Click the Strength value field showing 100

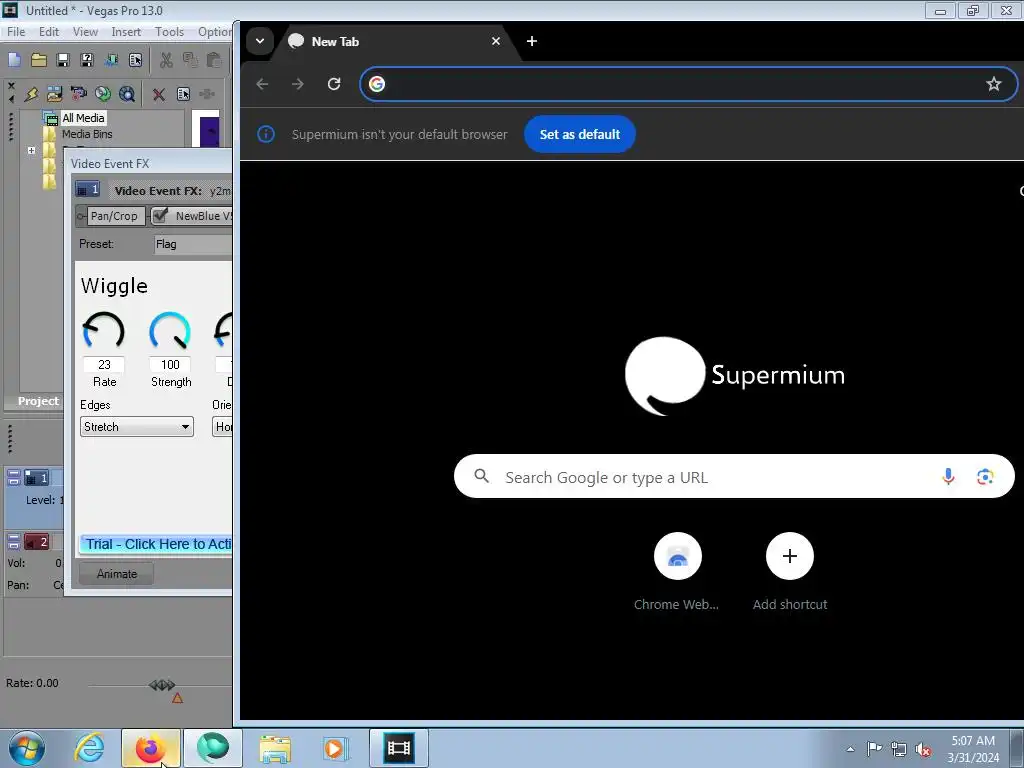170,364
